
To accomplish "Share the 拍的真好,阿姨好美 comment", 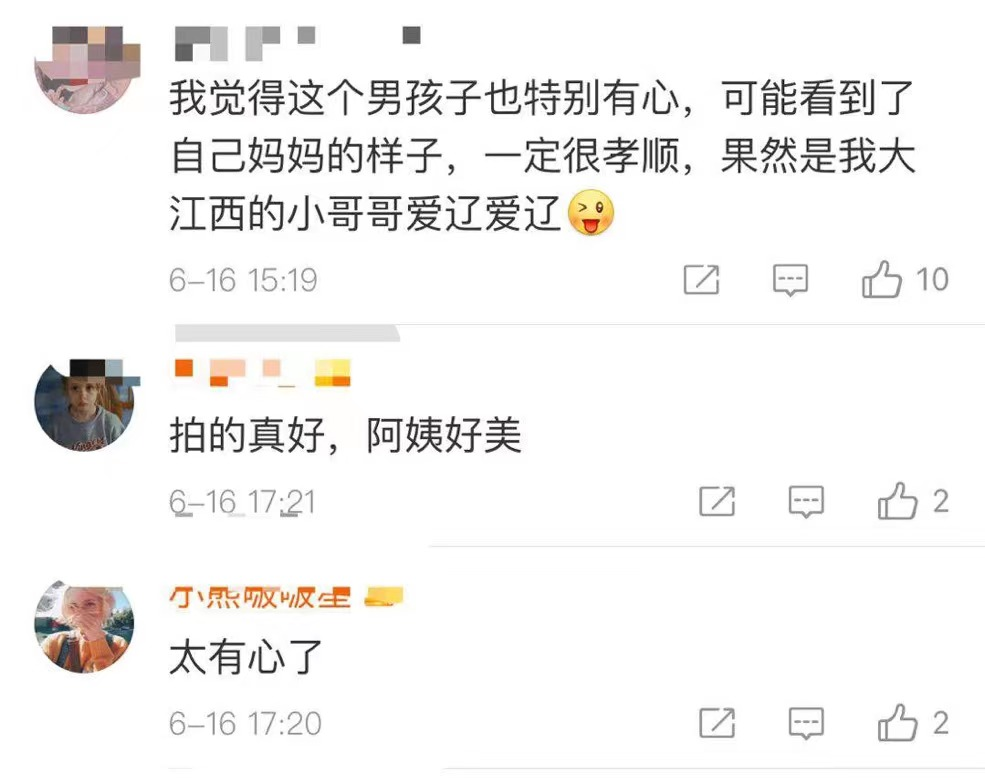I will tap(717, 501).
